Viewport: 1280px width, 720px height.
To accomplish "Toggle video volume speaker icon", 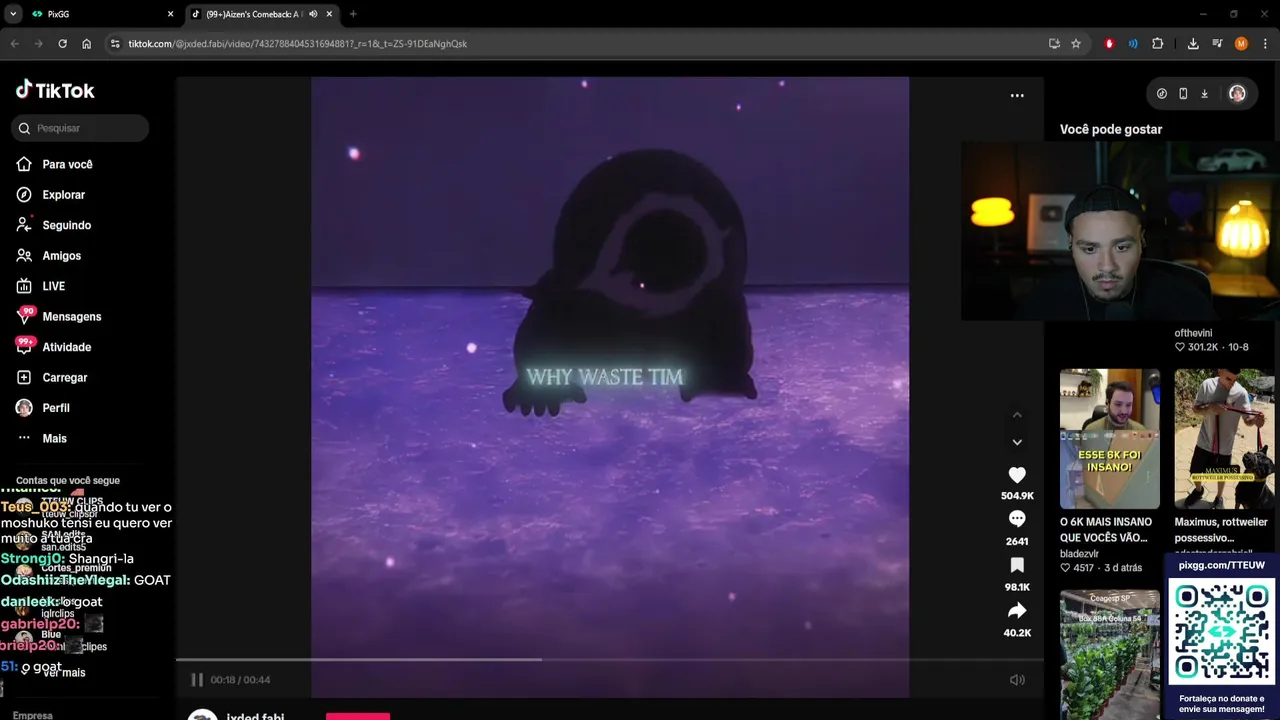I will [1017, 680].
